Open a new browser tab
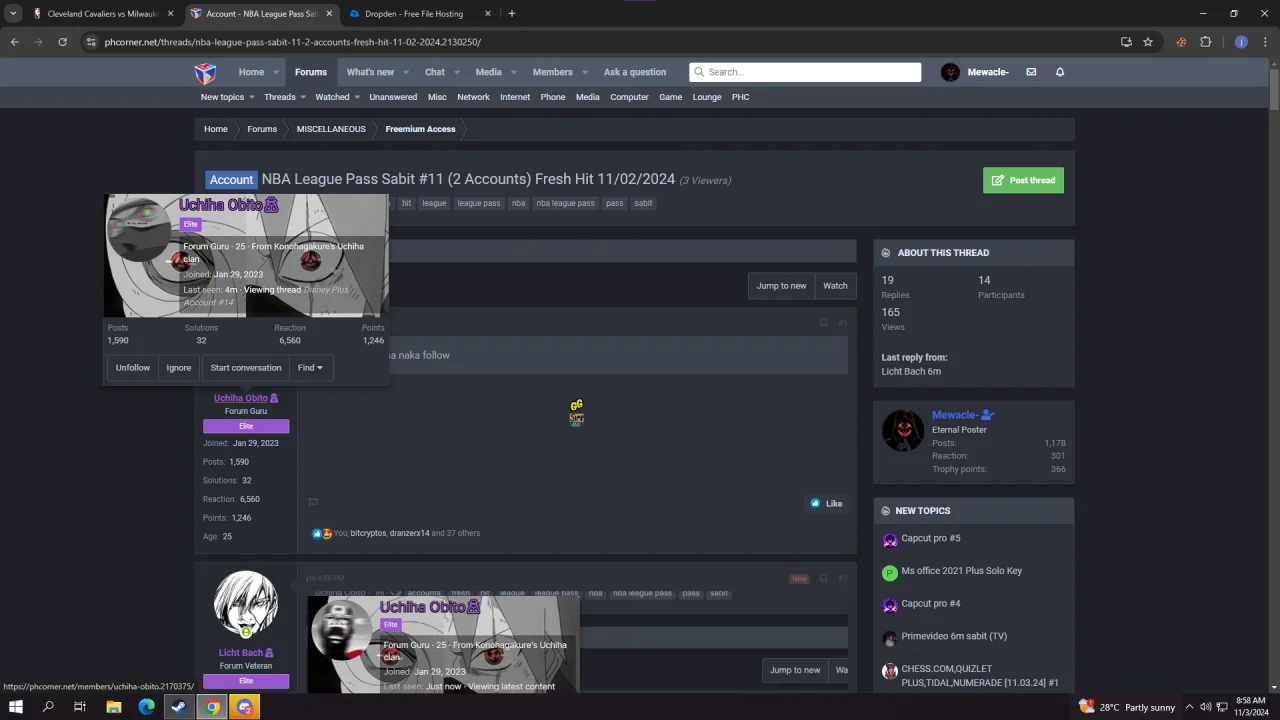The width and height of the screenshot is (1280, 720). coord(511,14)
